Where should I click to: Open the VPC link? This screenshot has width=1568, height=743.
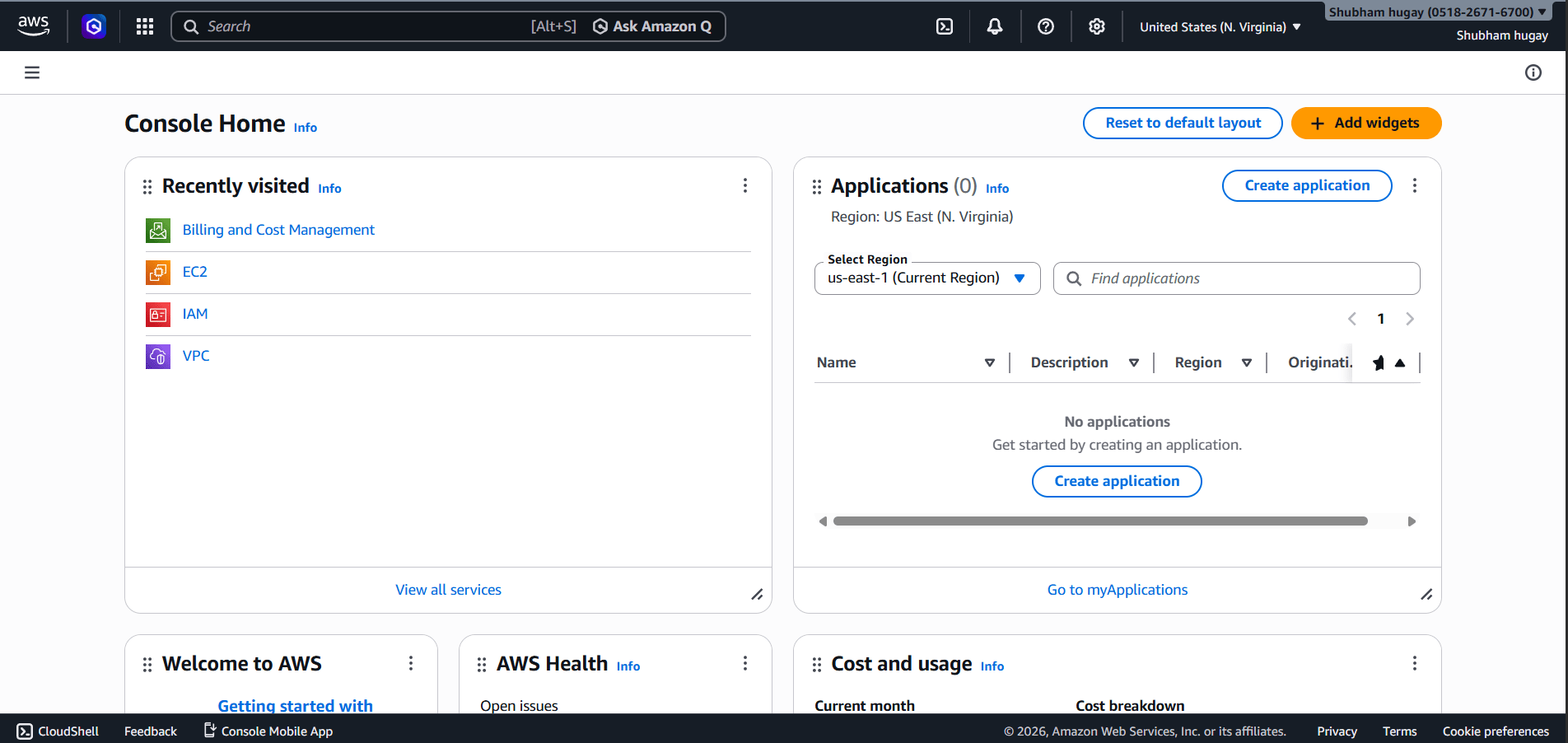coord(196,356)
